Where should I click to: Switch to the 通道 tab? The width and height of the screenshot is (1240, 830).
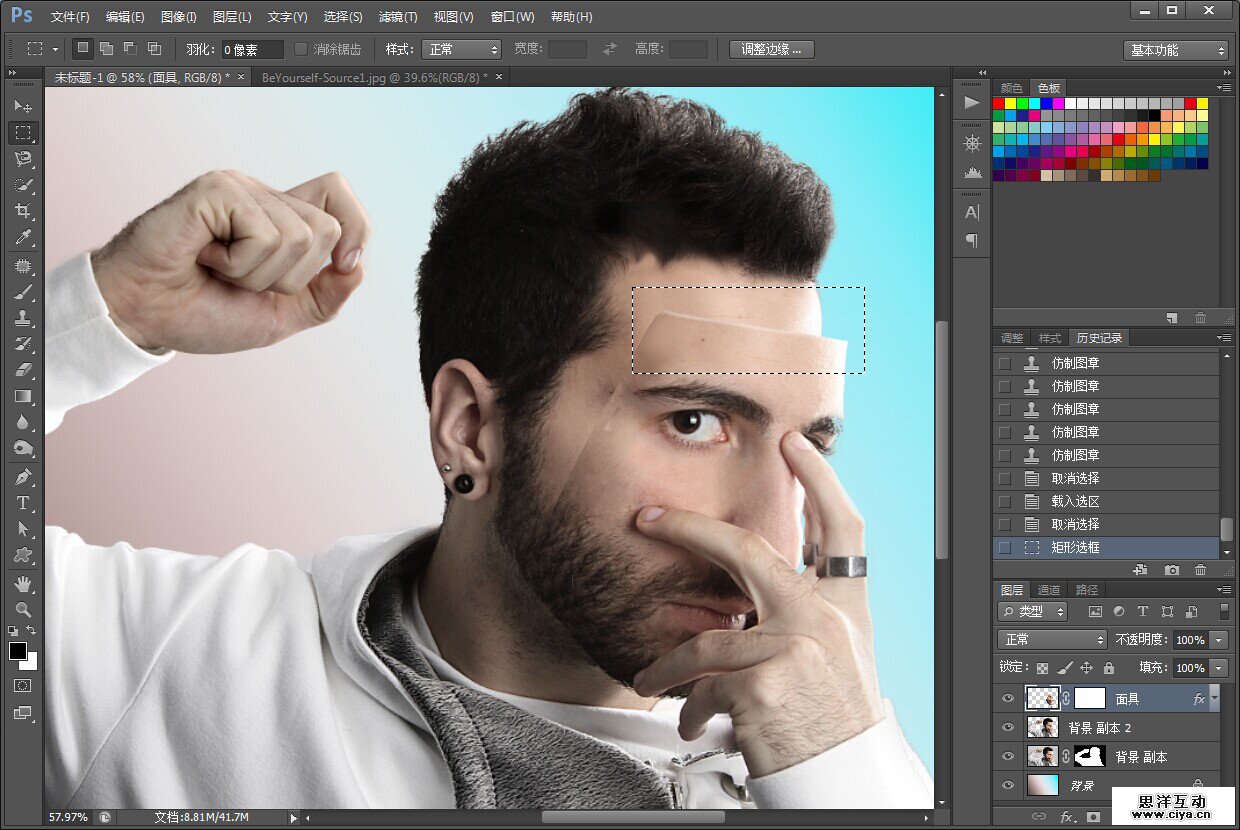point(1048,590)
